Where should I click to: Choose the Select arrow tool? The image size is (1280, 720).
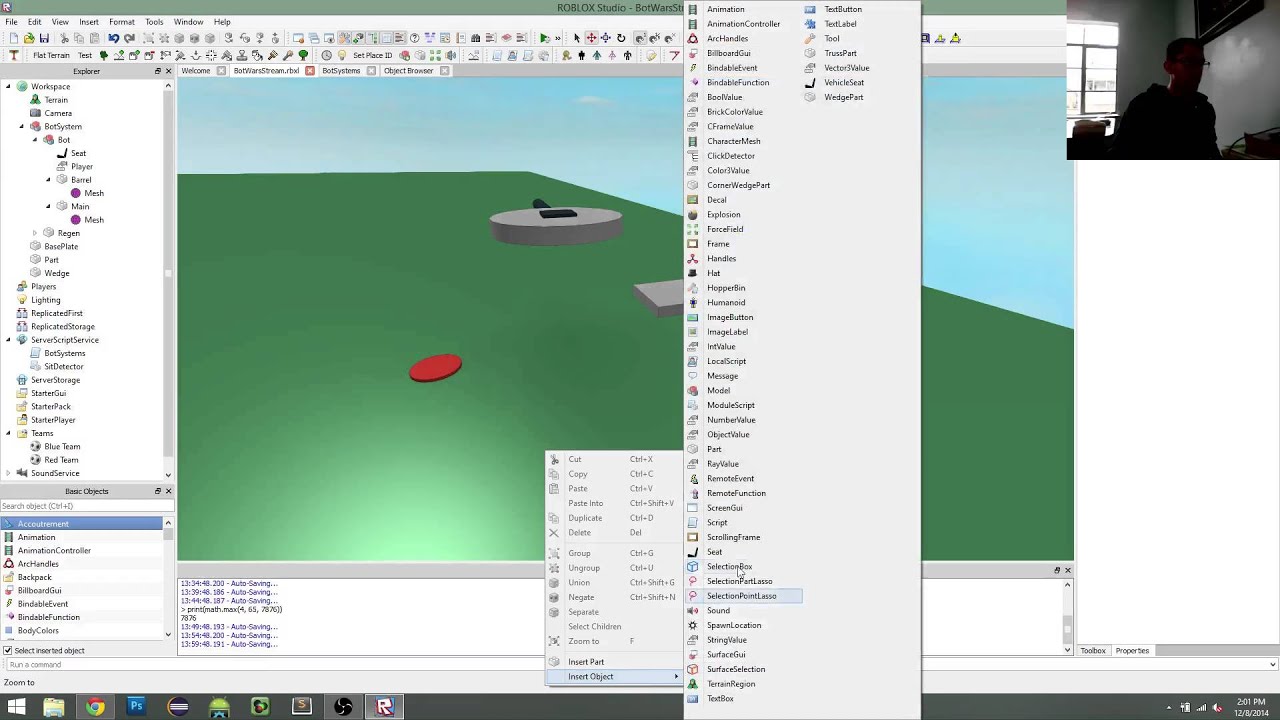coord(576,38)
